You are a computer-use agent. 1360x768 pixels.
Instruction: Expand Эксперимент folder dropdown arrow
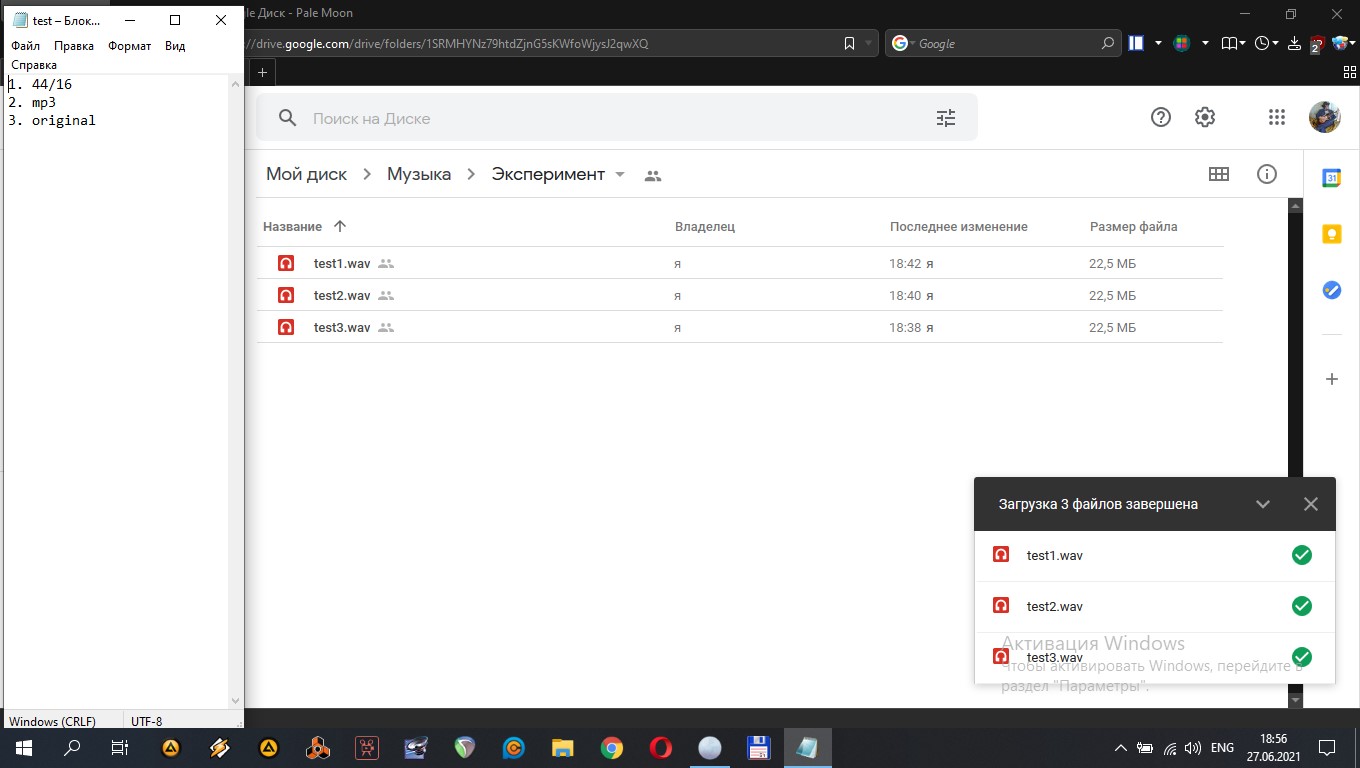[x=620, y=174]
